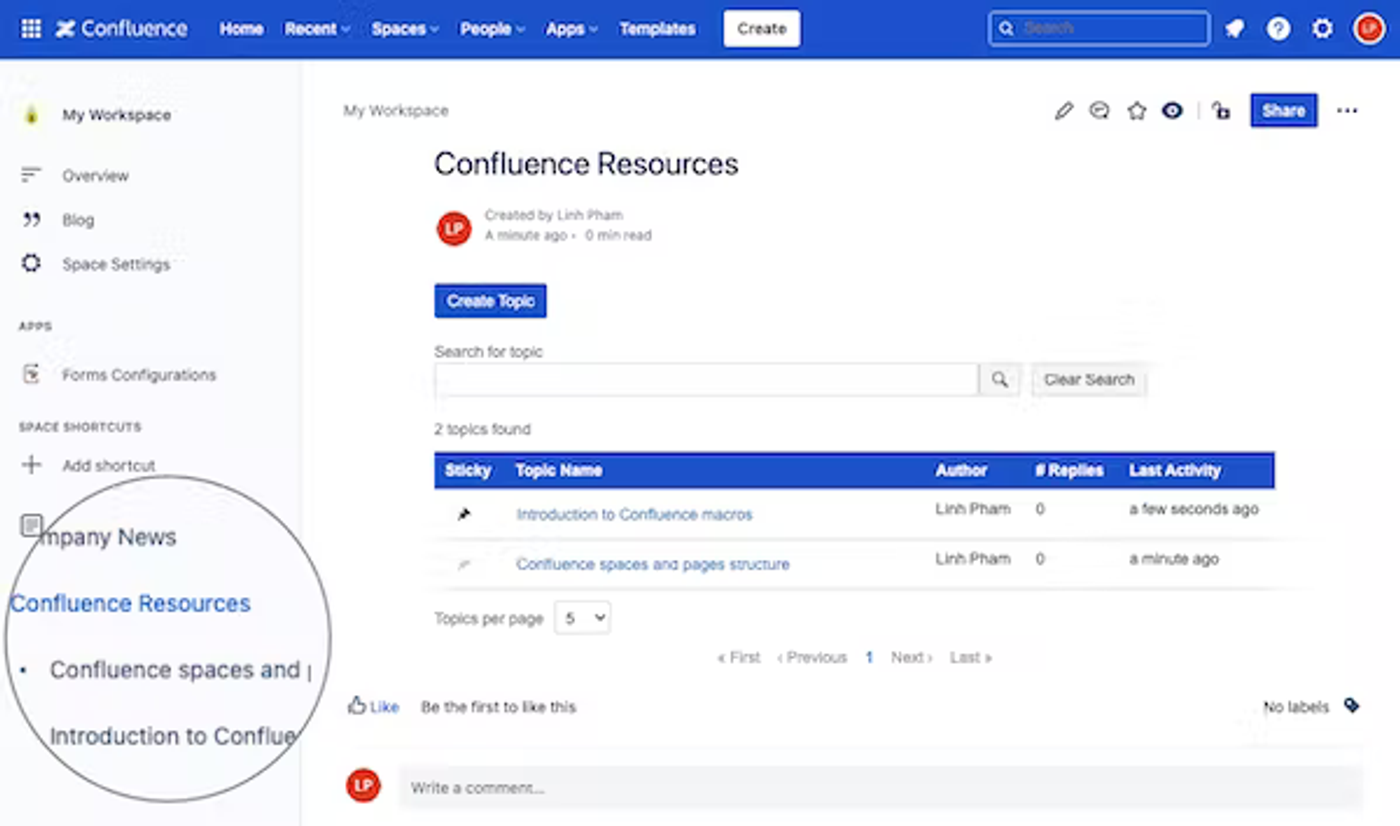Click the Space Settings gear icon
1400x826 pixels.
[x=31, y=264]
